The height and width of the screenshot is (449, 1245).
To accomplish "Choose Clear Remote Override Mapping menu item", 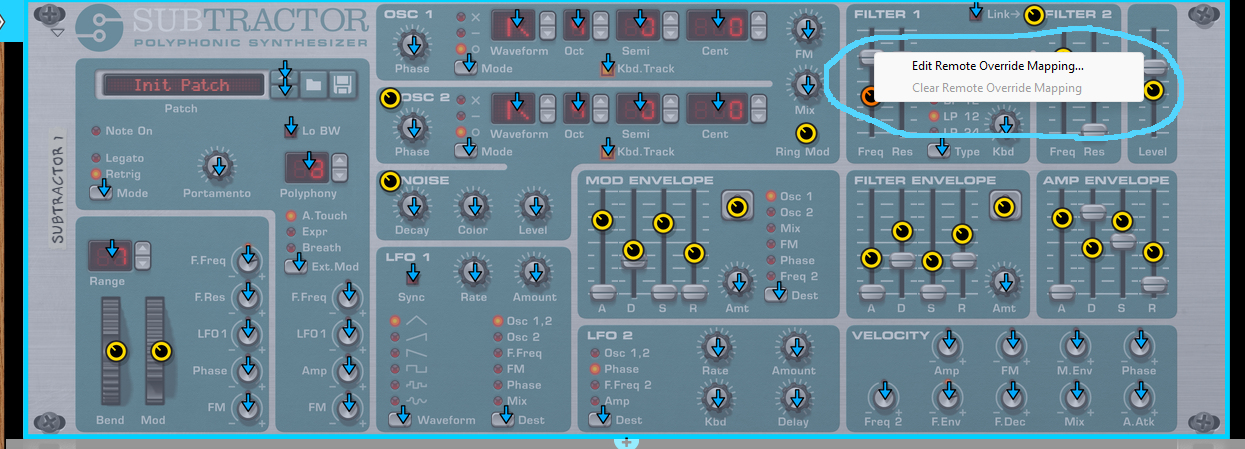I will pos(997,88).
